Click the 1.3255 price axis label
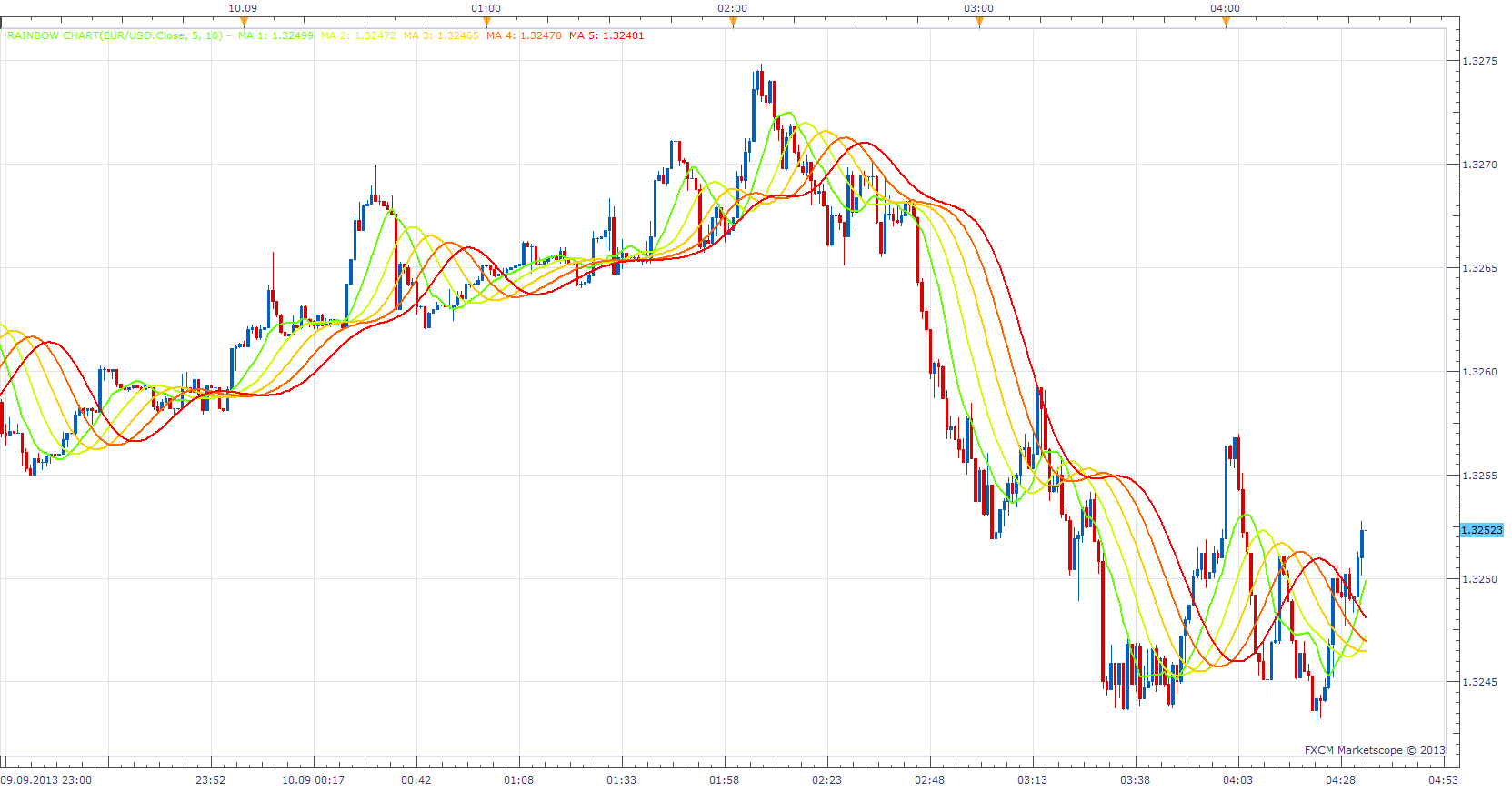Viewport: 1512px width, 791px height. click(x=1479, y=476)
